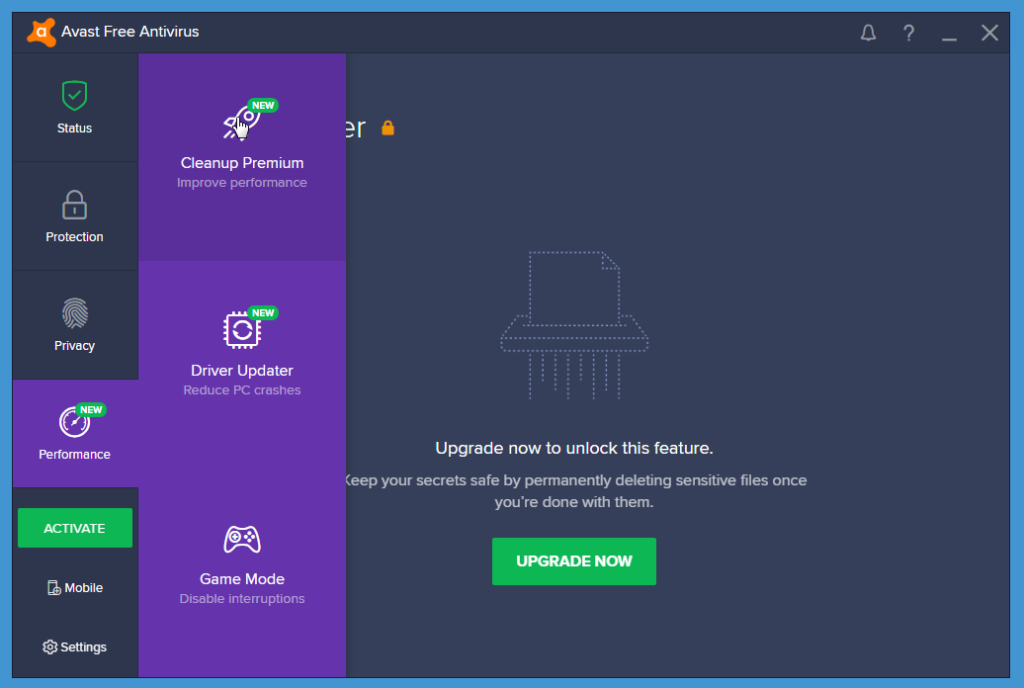
Task: Select the Performance gauge icon
Action: 74,422
